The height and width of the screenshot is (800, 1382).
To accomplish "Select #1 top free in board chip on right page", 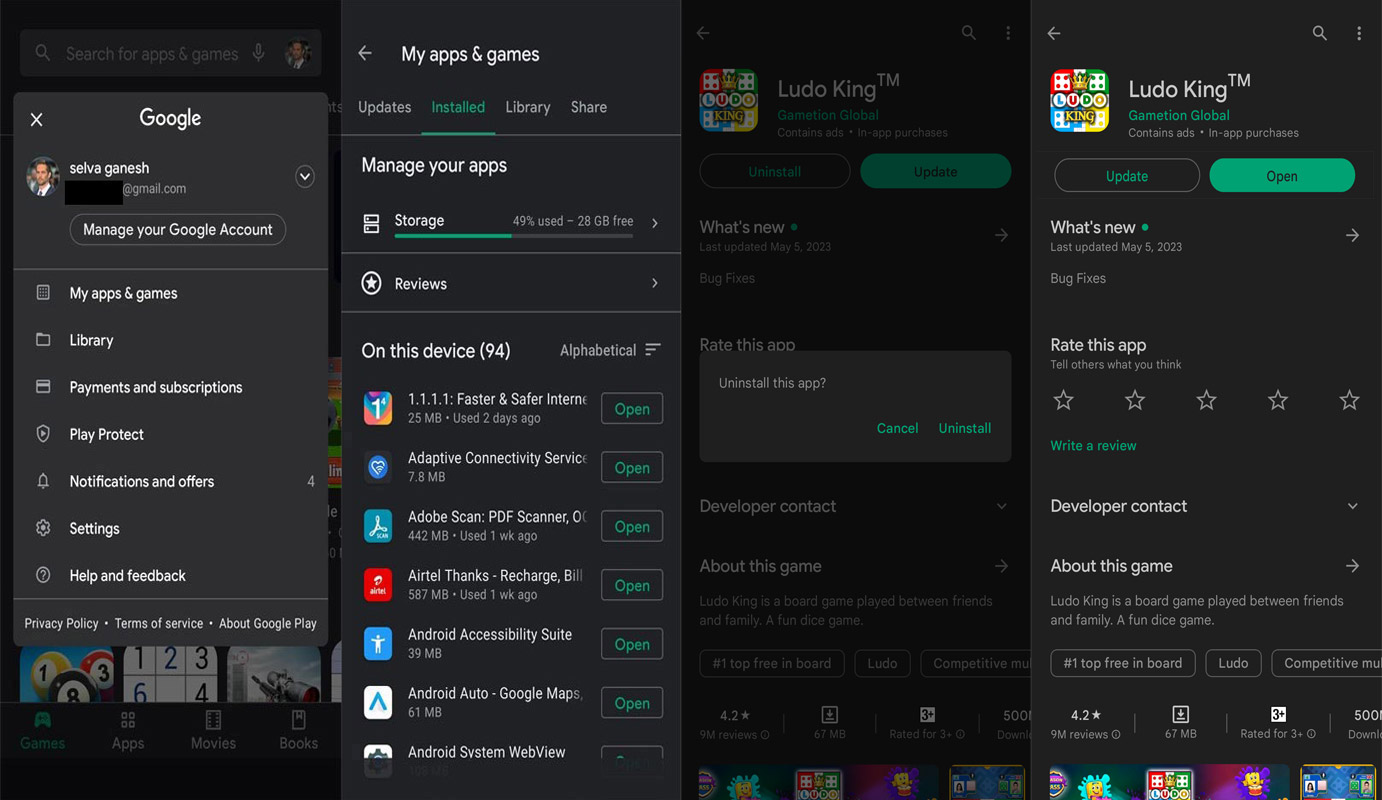I will click(x=1123, y=663).
